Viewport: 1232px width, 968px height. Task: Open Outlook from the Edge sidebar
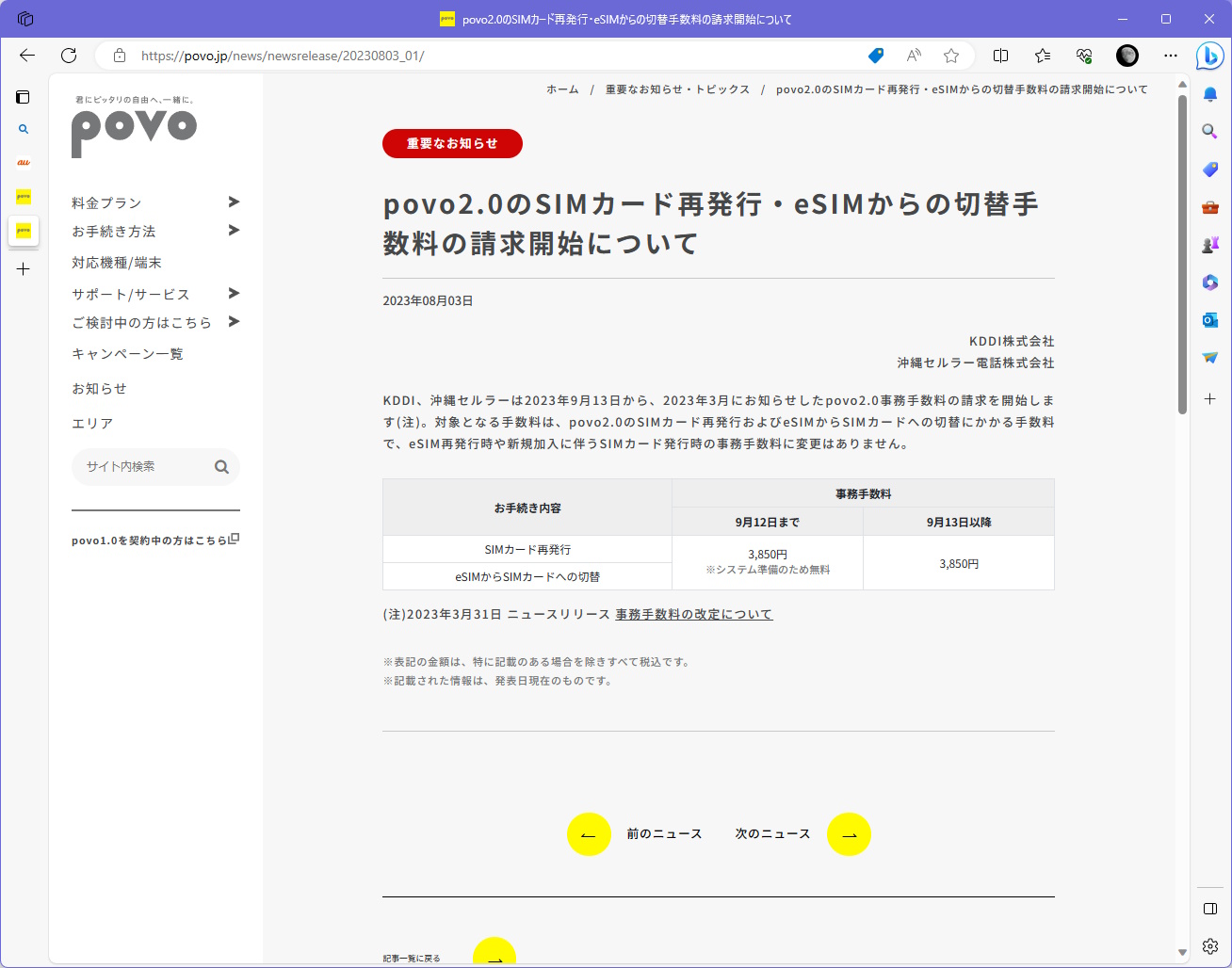coord(1209,321)
